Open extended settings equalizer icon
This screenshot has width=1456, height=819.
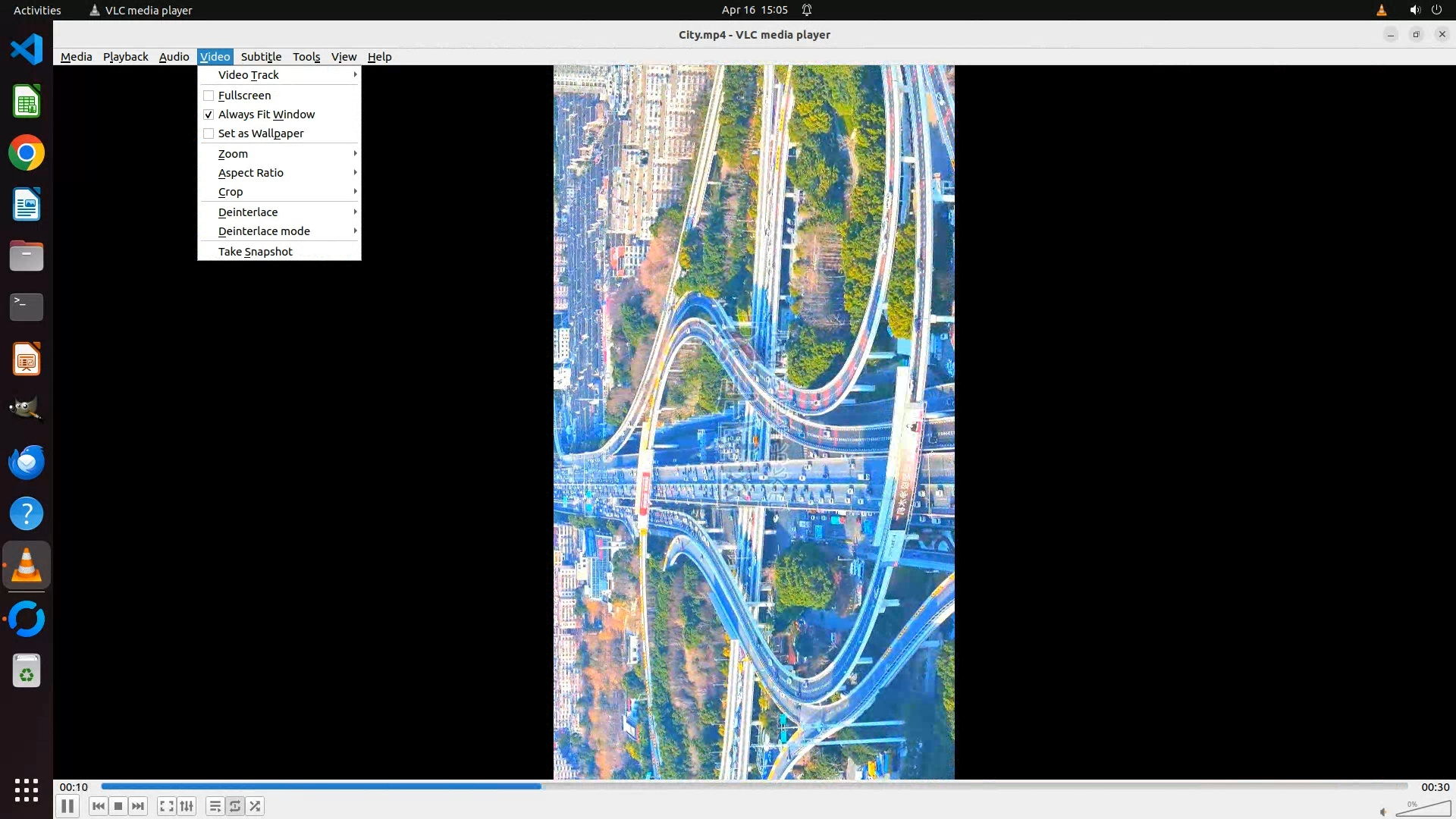pyautogui.click(x=187, y=806)
